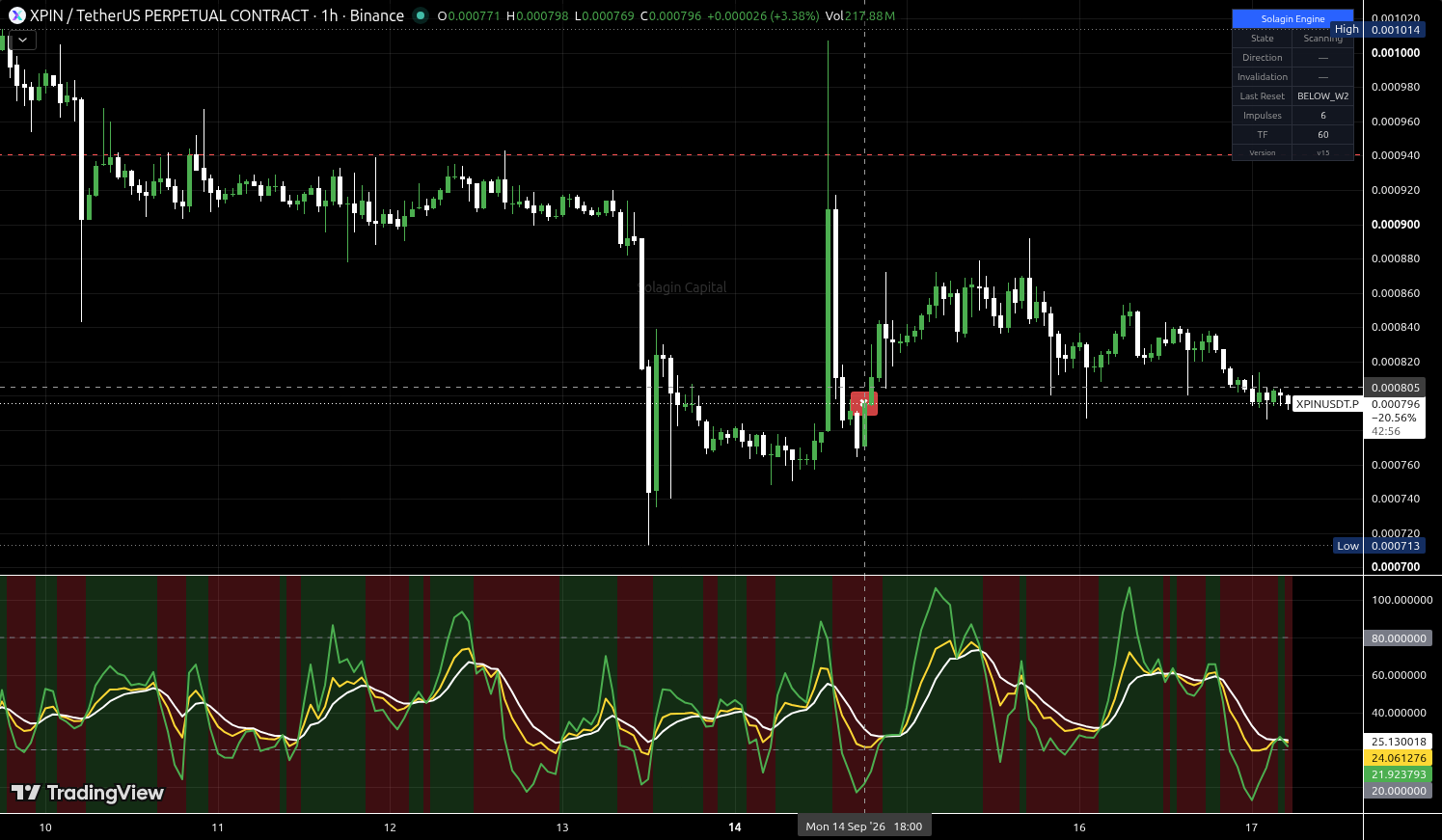
Task: Click the white 25.130018 indicator value label
Action: [x=1399, y=742]
